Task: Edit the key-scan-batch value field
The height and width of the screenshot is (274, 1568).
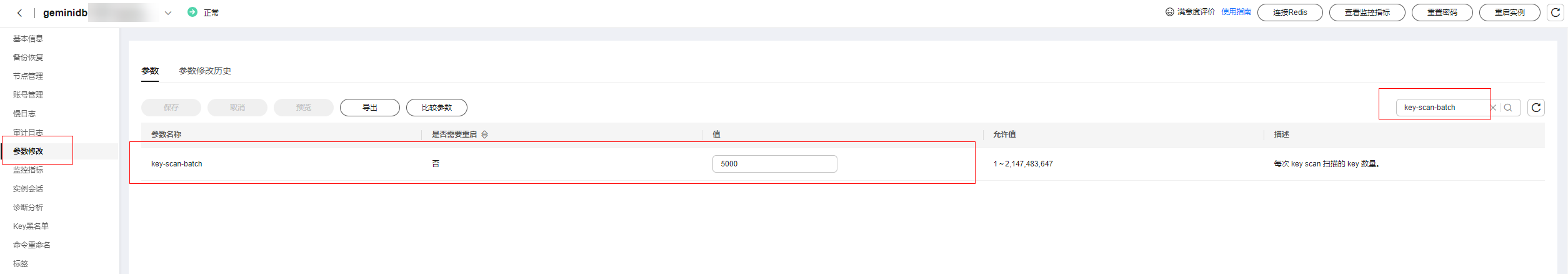Action: pyautogui.click(x=774, y=164)
